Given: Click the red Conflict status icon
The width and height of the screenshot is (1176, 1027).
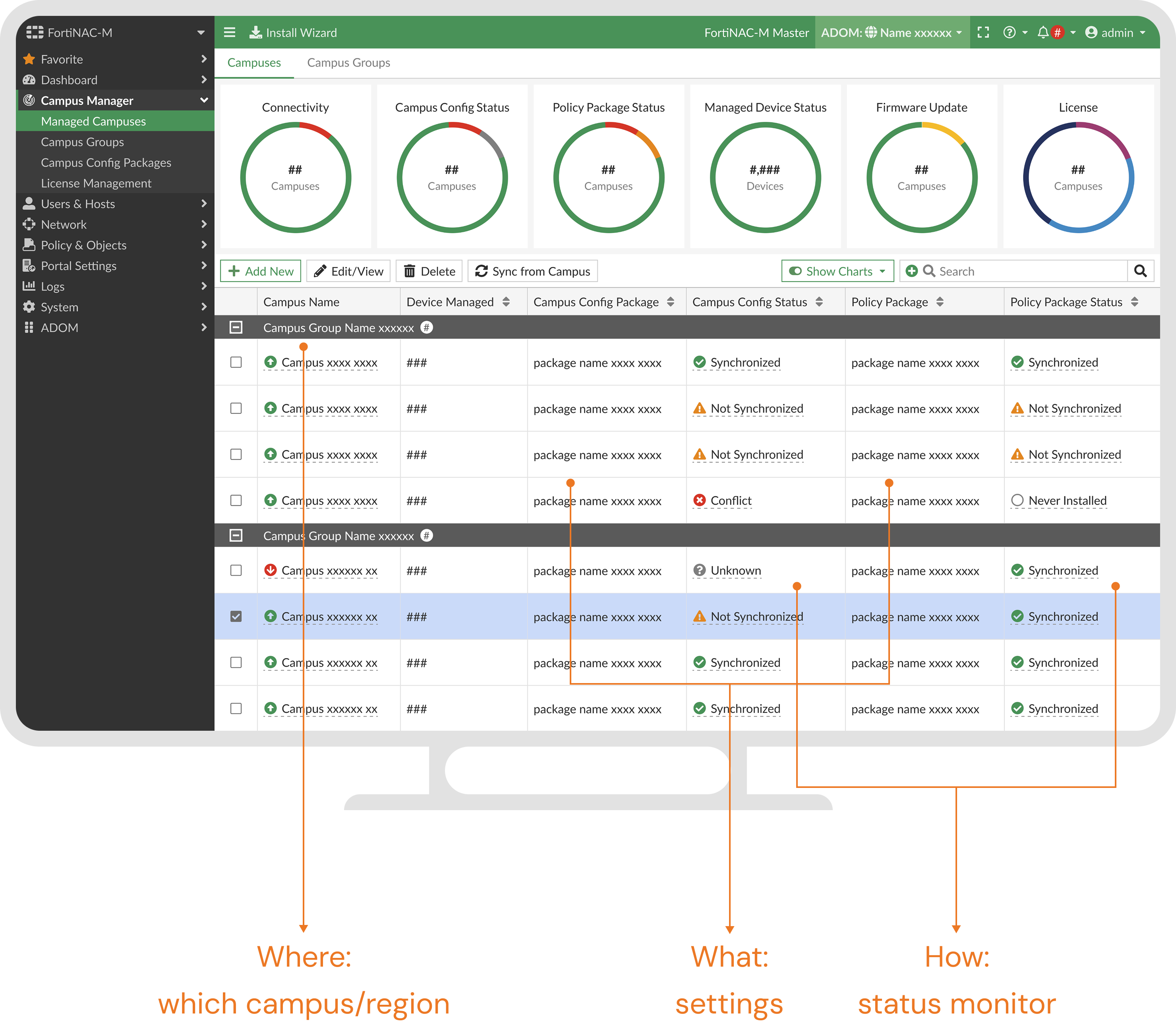Looking at the screenshot, I should [x=700, y=500].
